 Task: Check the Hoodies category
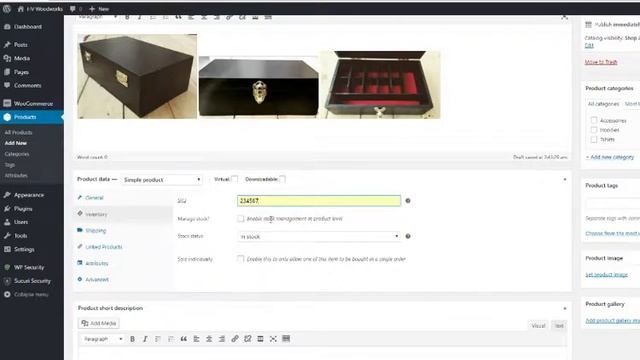(594, 130)
